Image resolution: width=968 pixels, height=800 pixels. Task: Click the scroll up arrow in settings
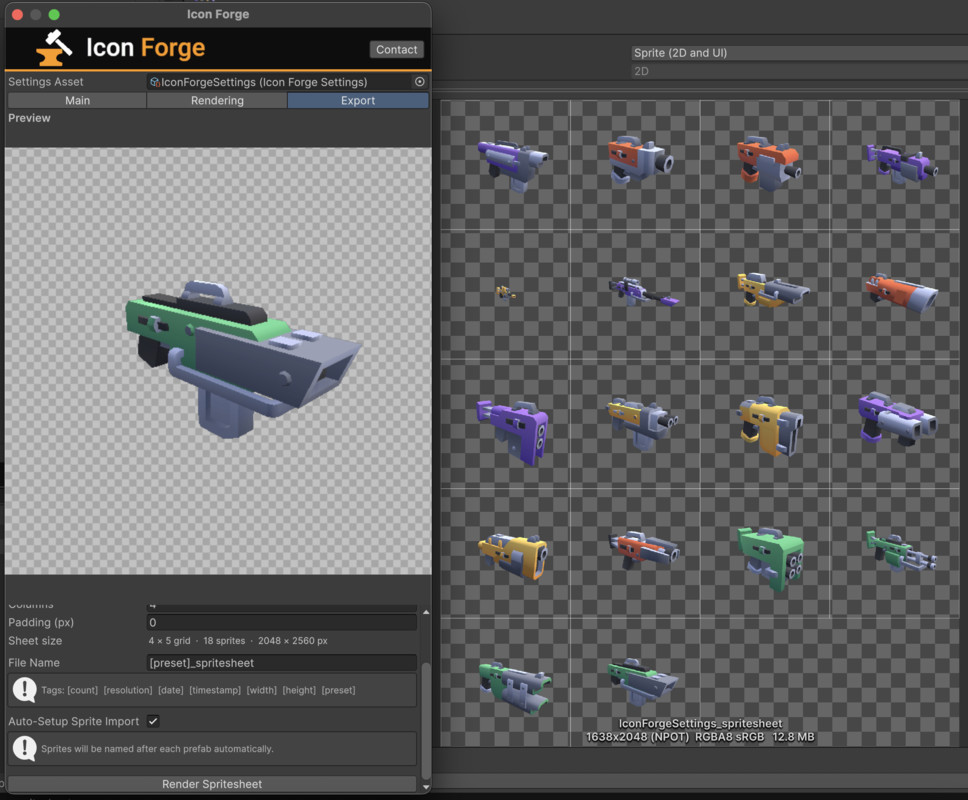pos(425,612)
